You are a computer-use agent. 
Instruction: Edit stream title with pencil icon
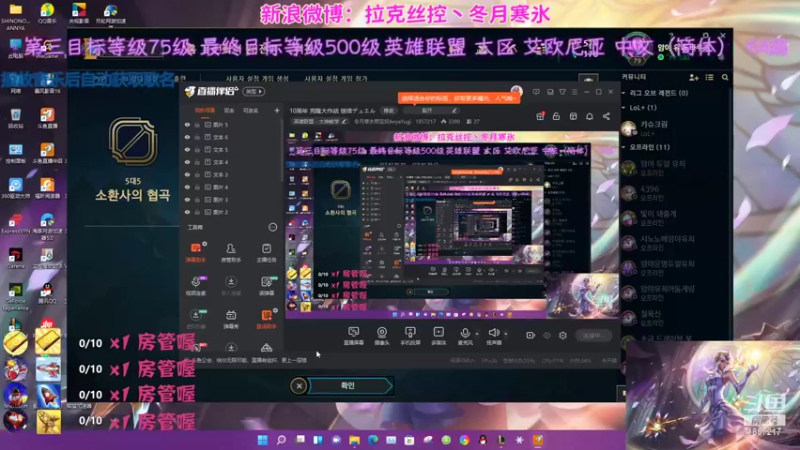coord(454,110)
